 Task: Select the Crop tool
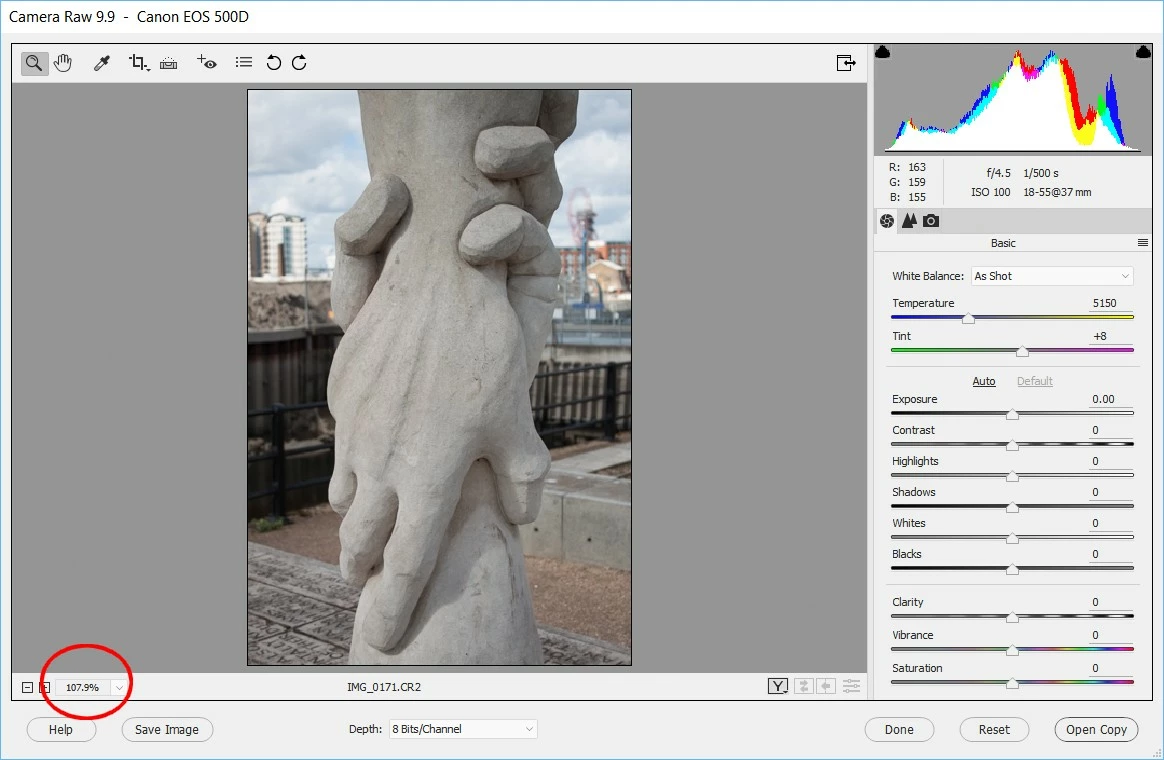pos(139,63)
